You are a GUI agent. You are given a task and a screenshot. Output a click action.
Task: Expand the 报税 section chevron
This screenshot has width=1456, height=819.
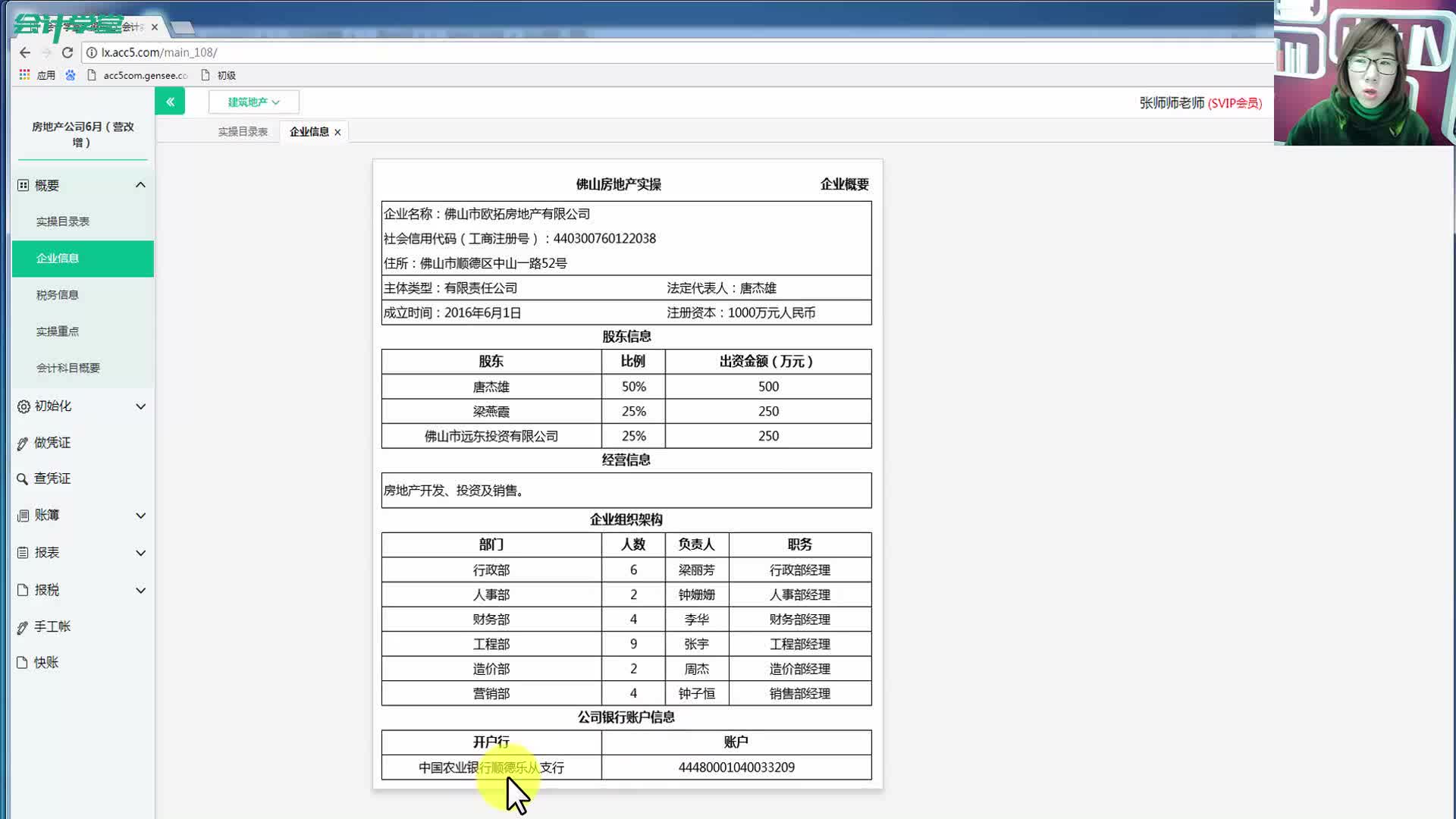coord(140,589)
